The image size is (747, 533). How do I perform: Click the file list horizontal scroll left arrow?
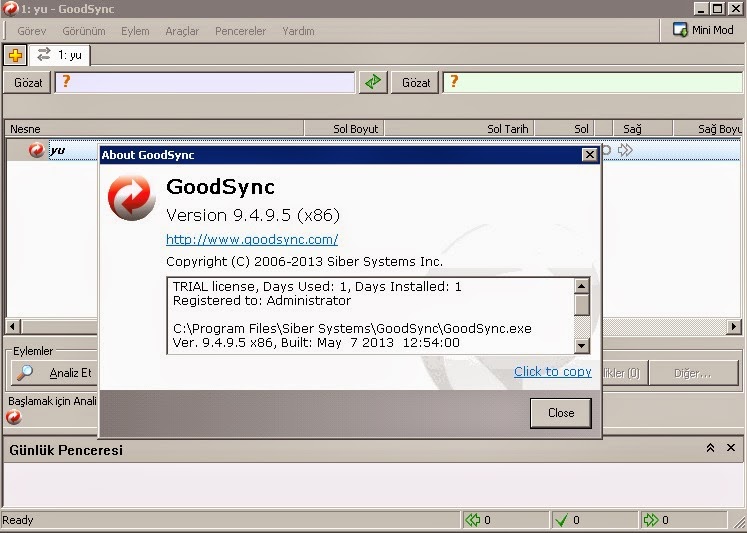tap(12, 327)
